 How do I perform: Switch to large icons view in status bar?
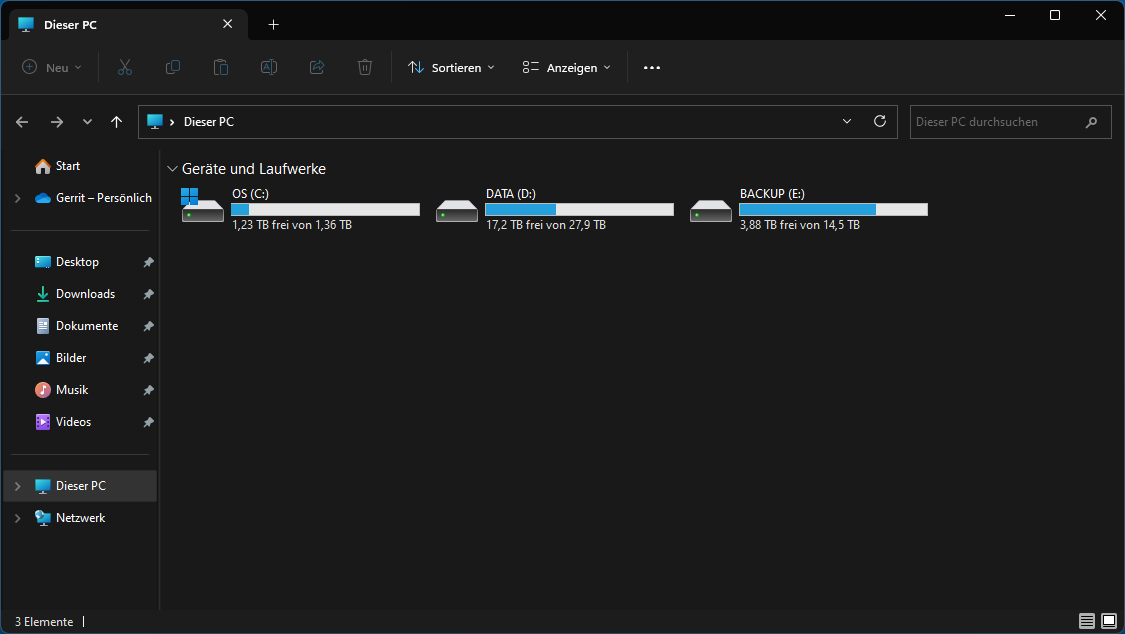pos(1109,621)
